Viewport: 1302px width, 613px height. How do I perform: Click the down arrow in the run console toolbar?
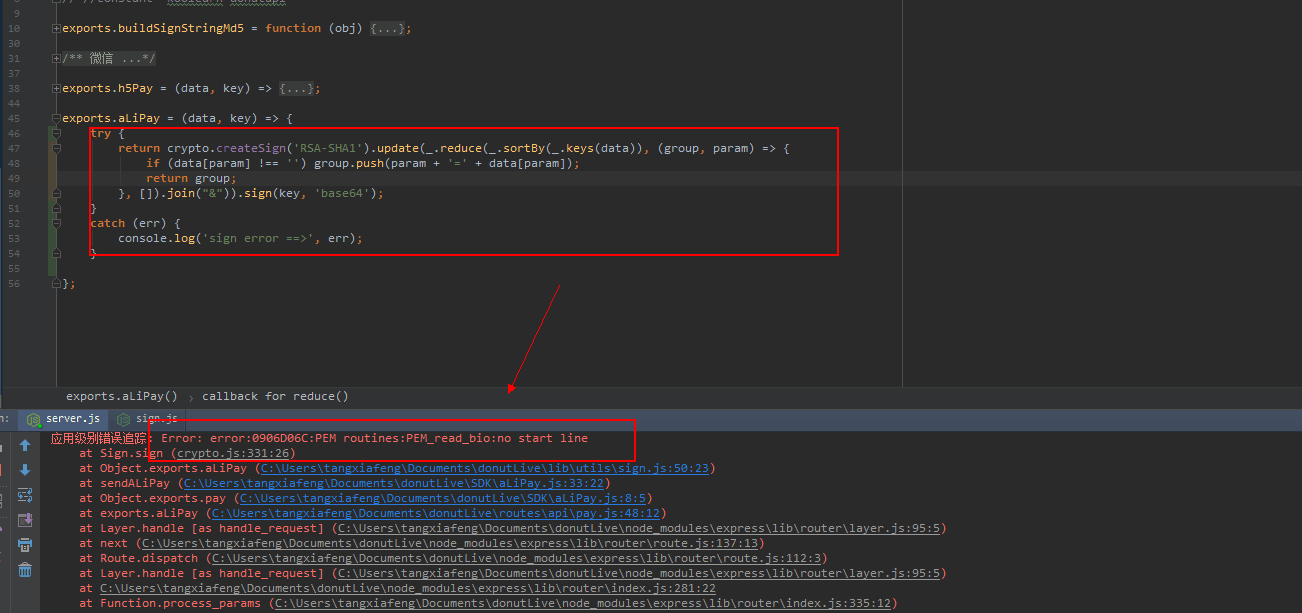[25, 470]
